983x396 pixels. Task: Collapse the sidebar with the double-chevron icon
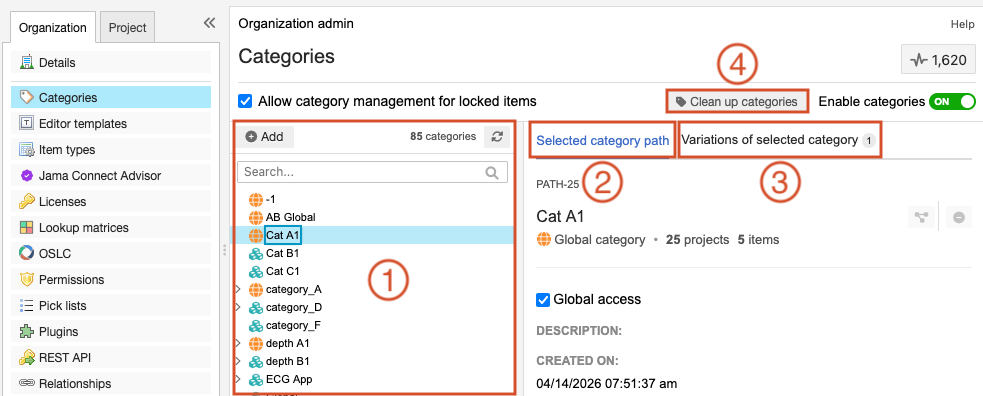(209, 23)
